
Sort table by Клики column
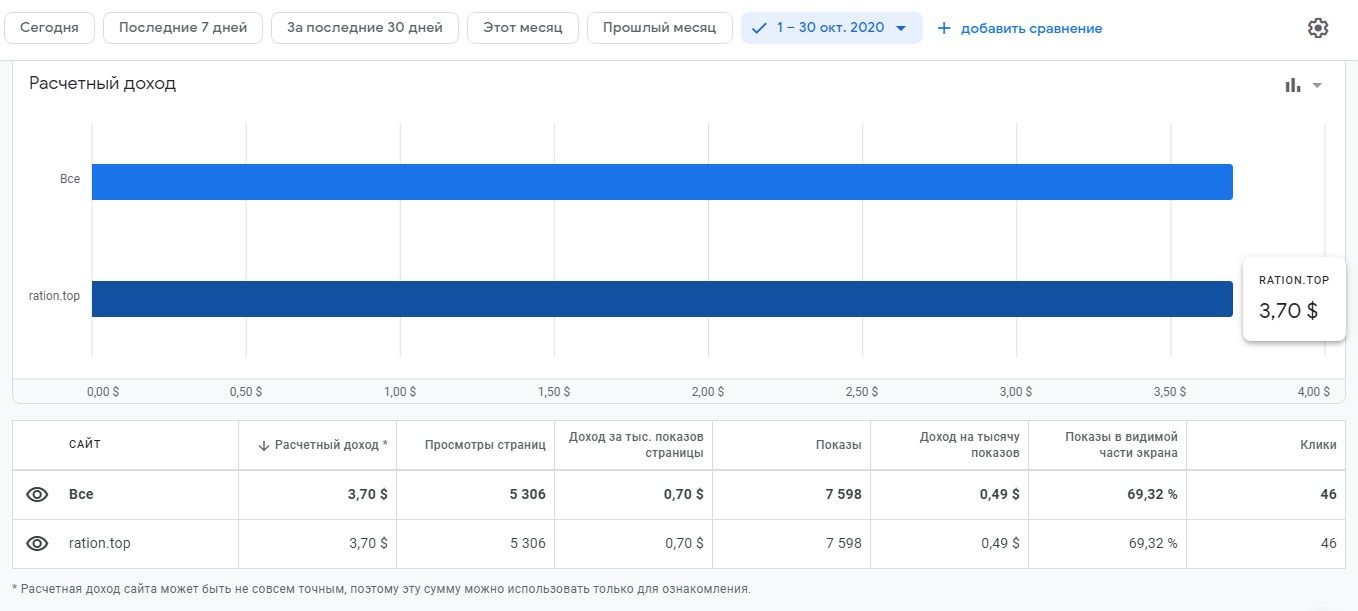pyautogui.click(x=1319, y=445)
